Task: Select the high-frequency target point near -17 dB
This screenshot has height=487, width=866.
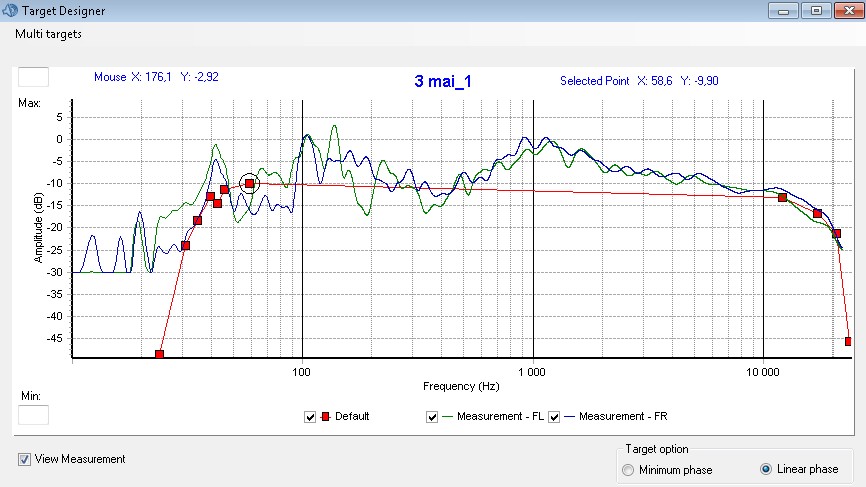Action: coord(817,214)
